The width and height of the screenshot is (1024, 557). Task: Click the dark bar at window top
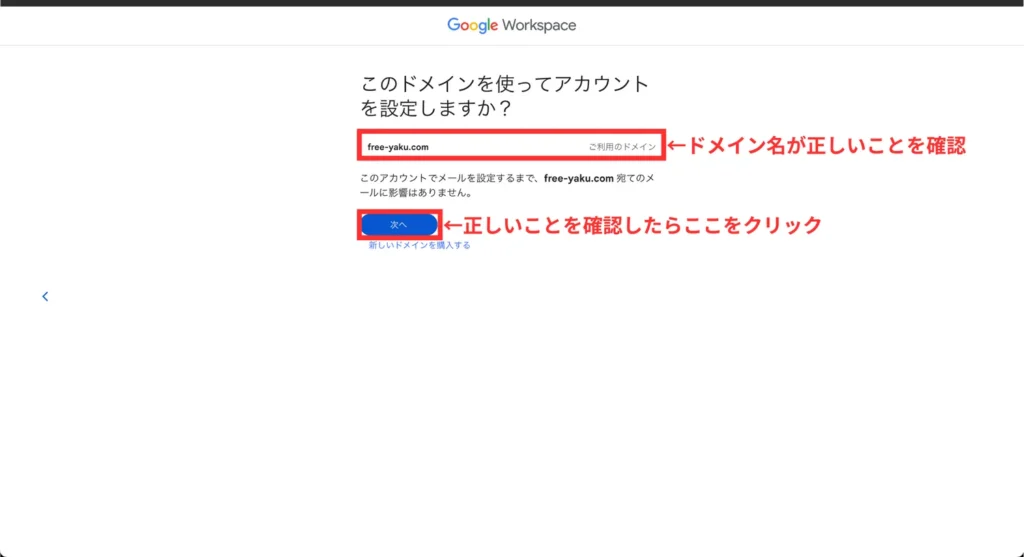pos(512,3)
